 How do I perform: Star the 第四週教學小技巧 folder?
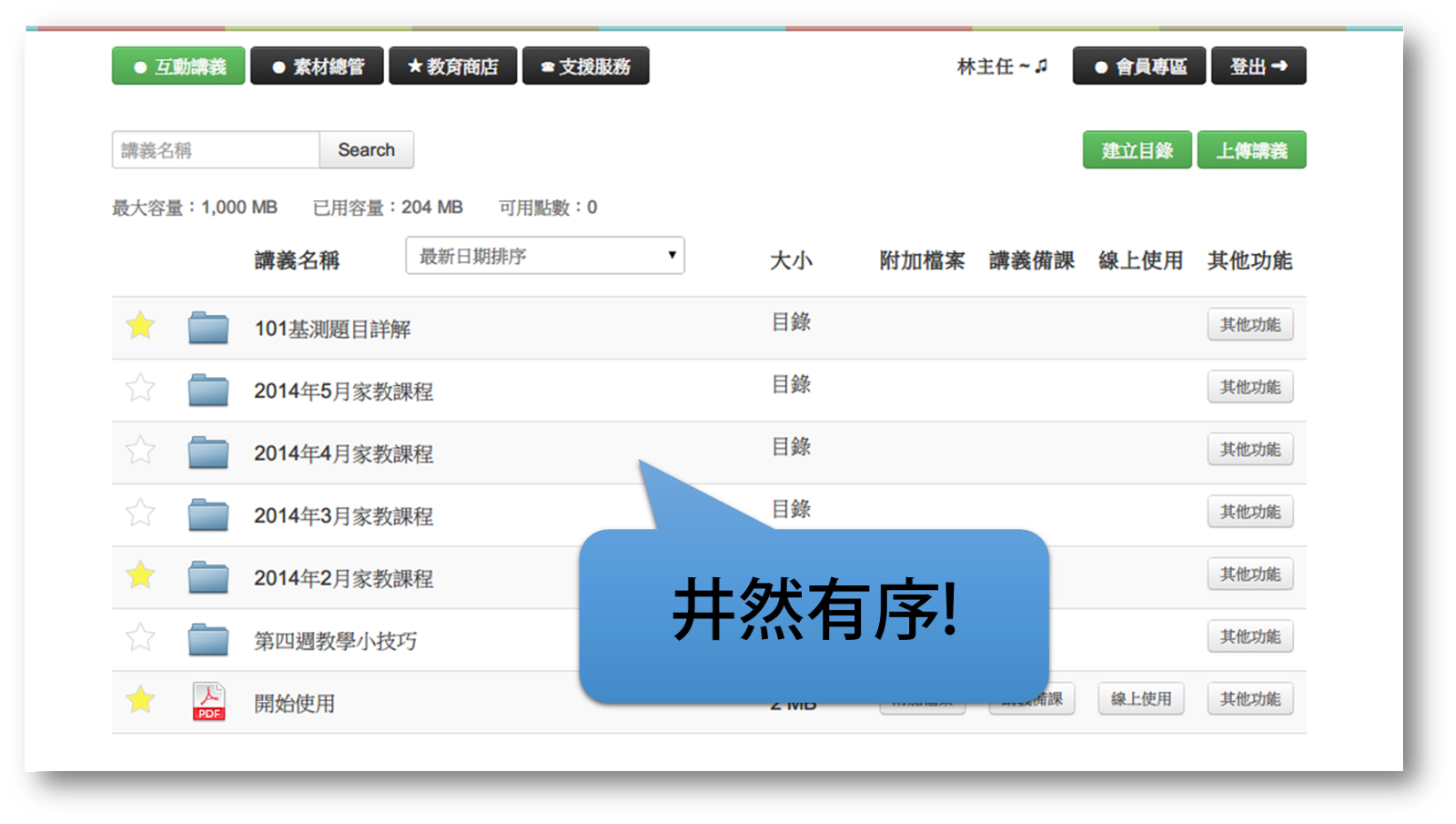coord(140,637)
